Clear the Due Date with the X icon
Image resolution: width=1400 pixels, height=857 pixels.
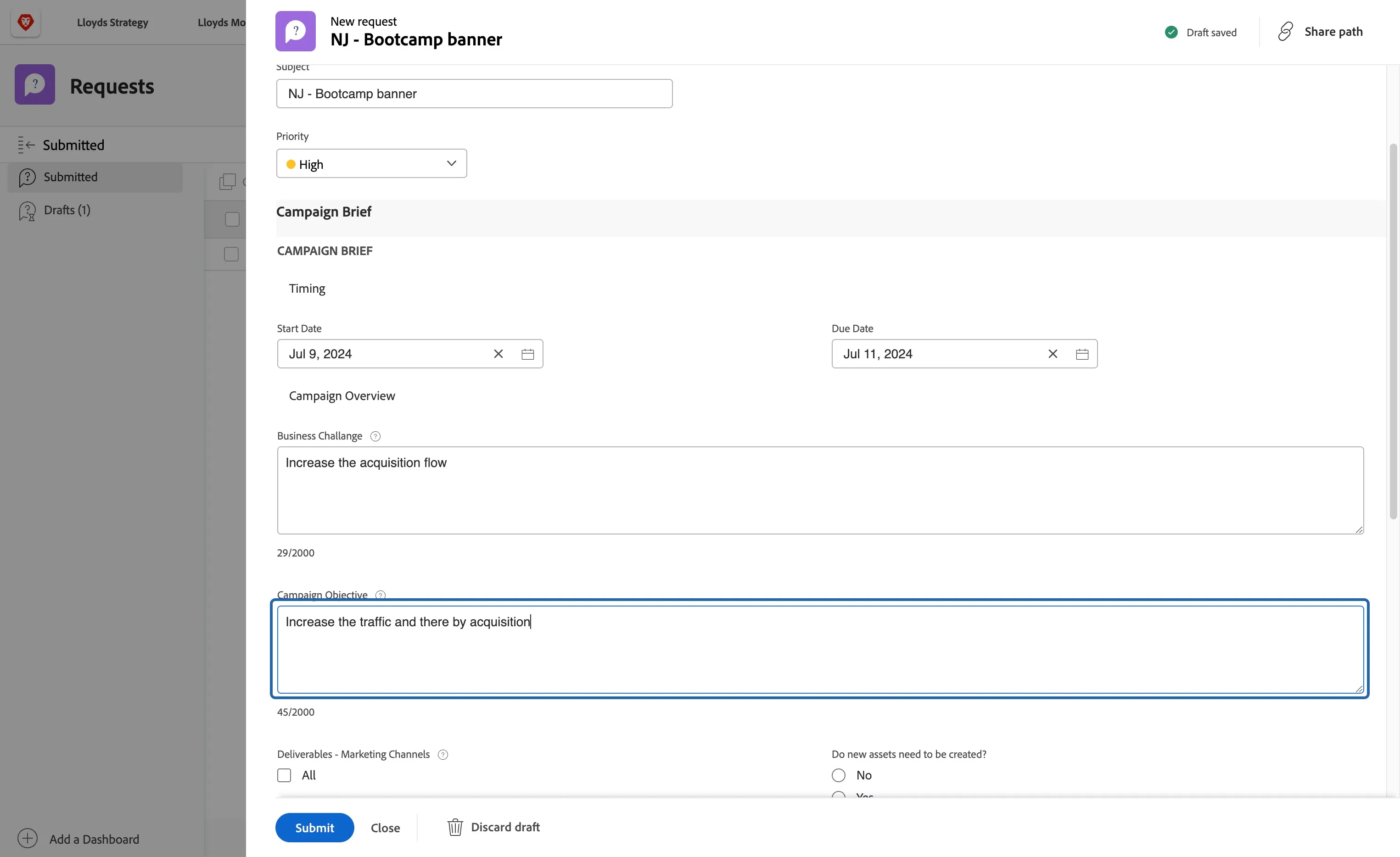coord(1053,354)
